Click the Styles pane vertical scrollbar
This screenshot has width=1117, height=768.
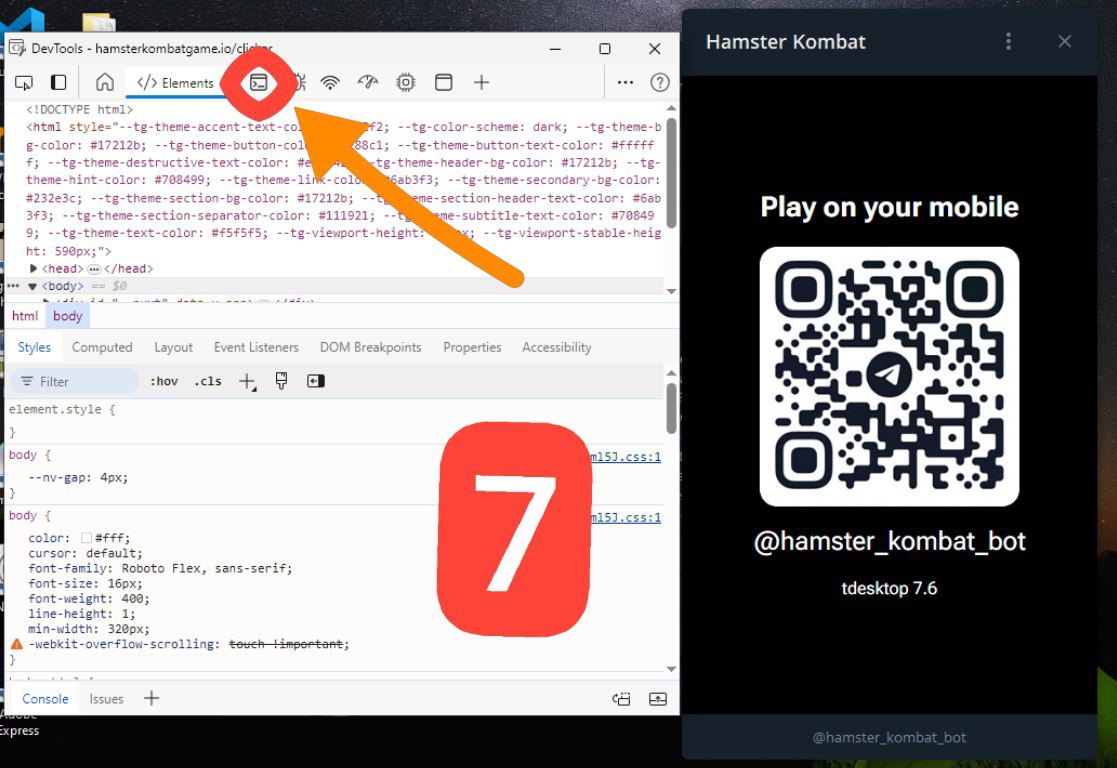[x=671, y=408]
